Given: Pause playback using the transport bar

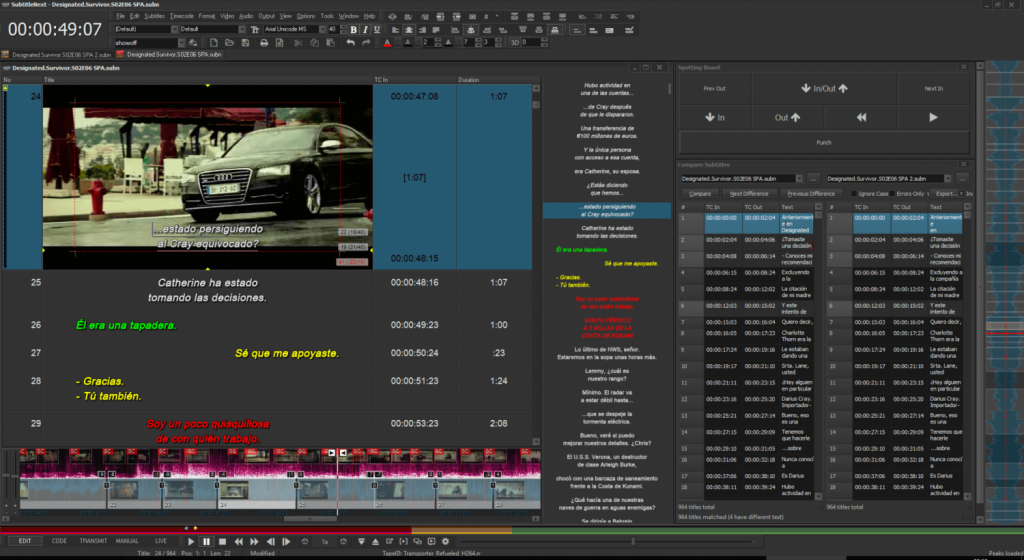Looking at the screenshot, I should [x=206, y=541].
